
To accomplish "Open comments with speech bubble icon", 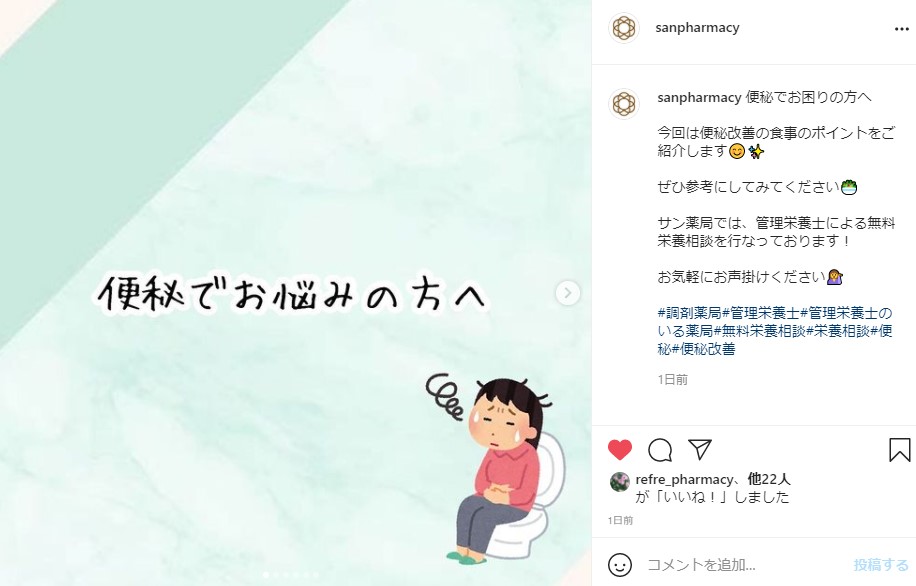I will point(660,450).
